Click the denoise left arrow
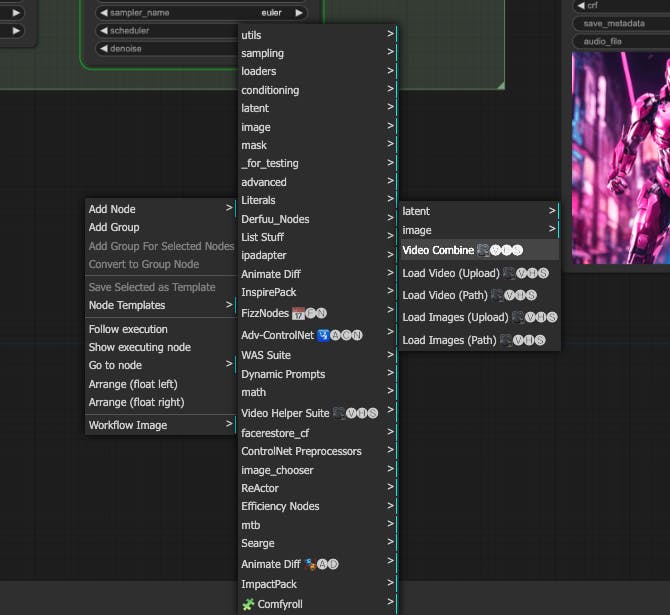Viewport: 670px width, 615px height. 104,48
